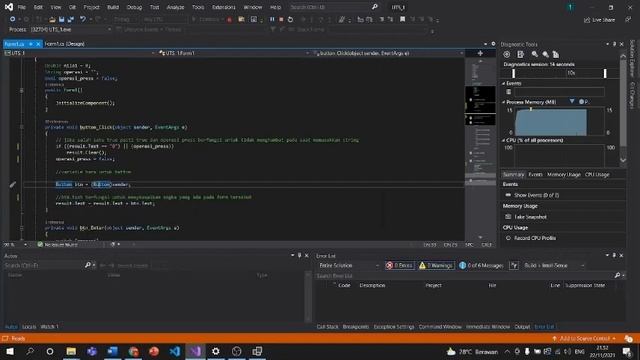Click the Process Memory graph area
The height and width of the screenshot is (360, 640).
point(559,122)
